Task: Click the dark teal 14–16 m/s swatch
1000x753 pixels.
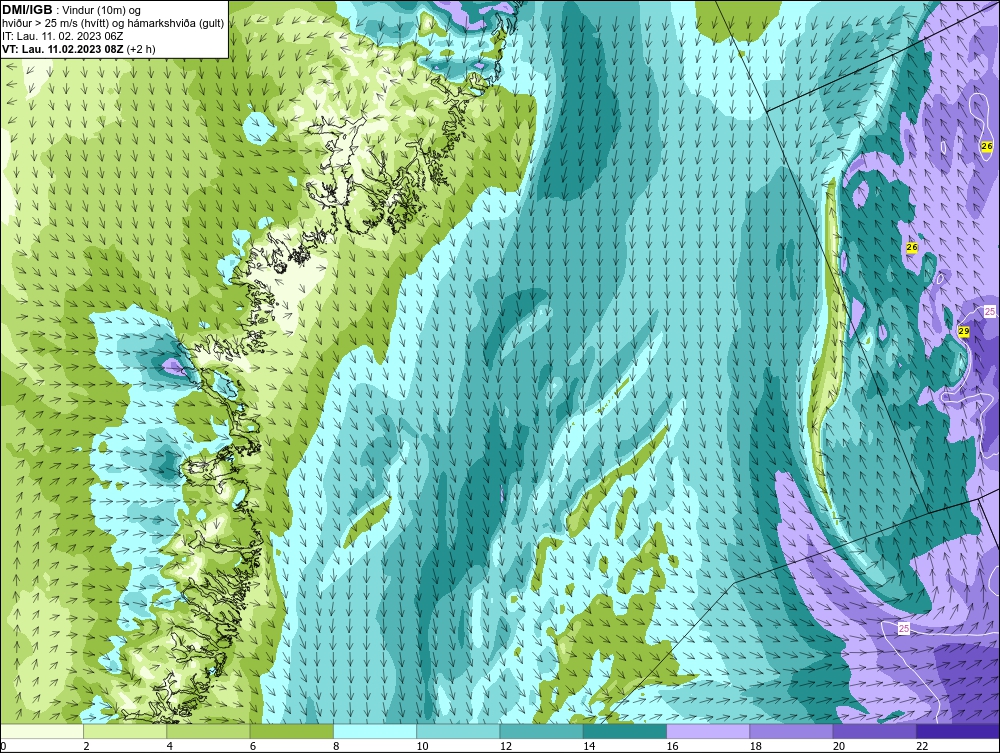Action: [625, 731]
